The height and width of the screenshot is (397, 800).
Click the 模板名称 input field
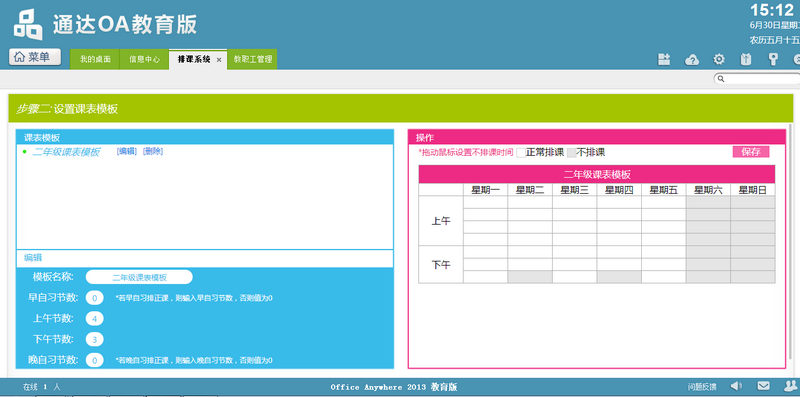[x=139, y=277]
